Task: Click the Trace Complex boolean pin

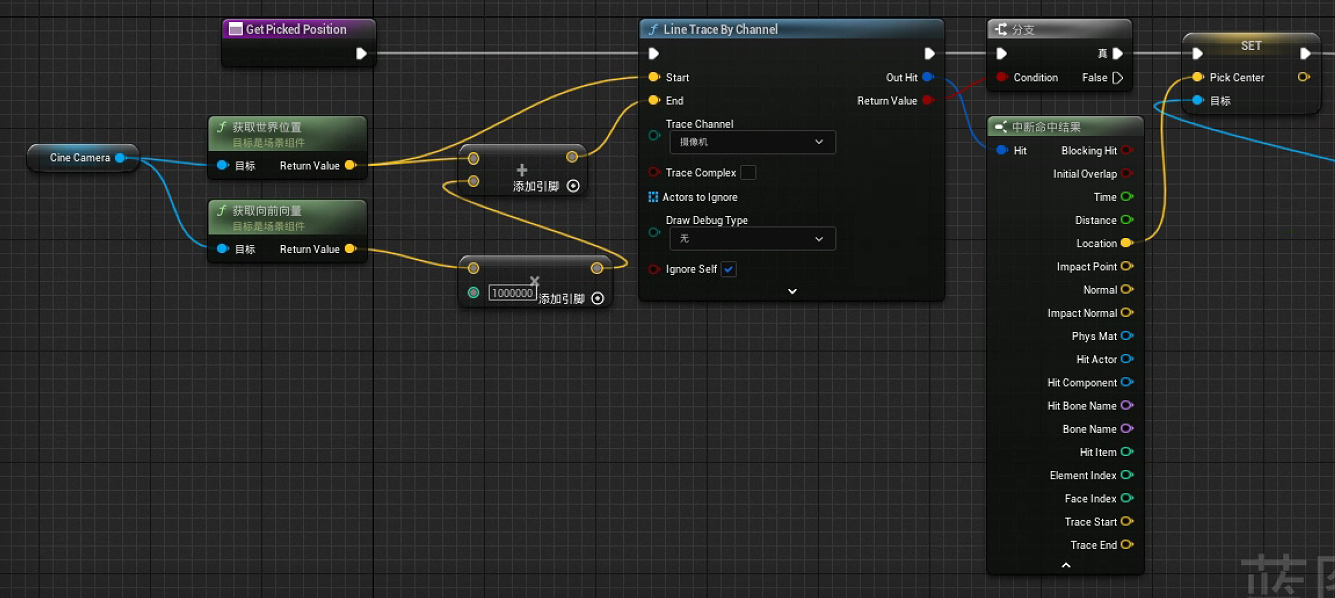Action: [x=654, y=173]
